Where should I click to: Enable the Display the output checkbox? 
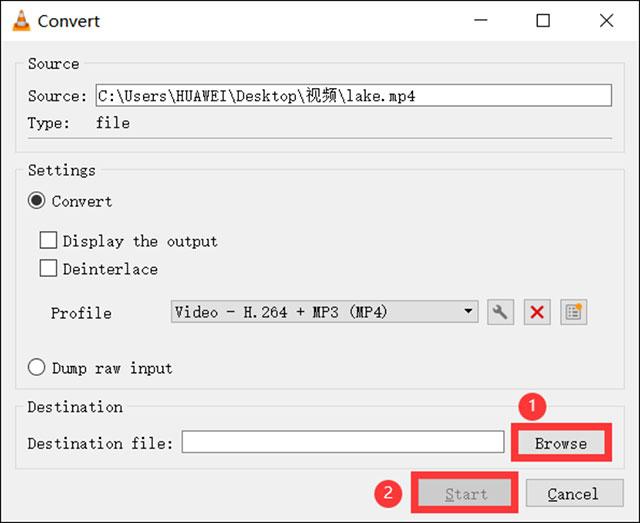(48, 241)
